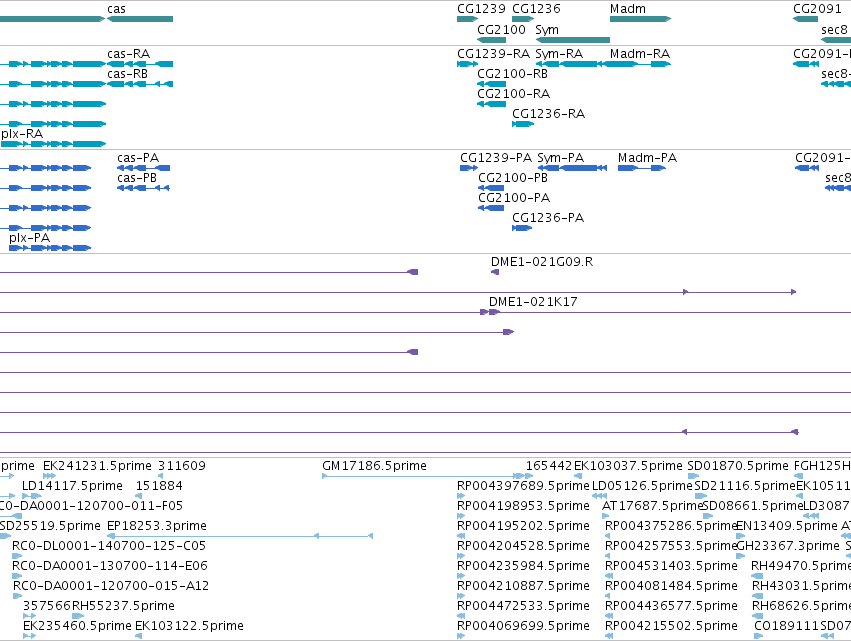Click the RH68626.5prime label
The image size is (851, 641).
pos(802,606)
